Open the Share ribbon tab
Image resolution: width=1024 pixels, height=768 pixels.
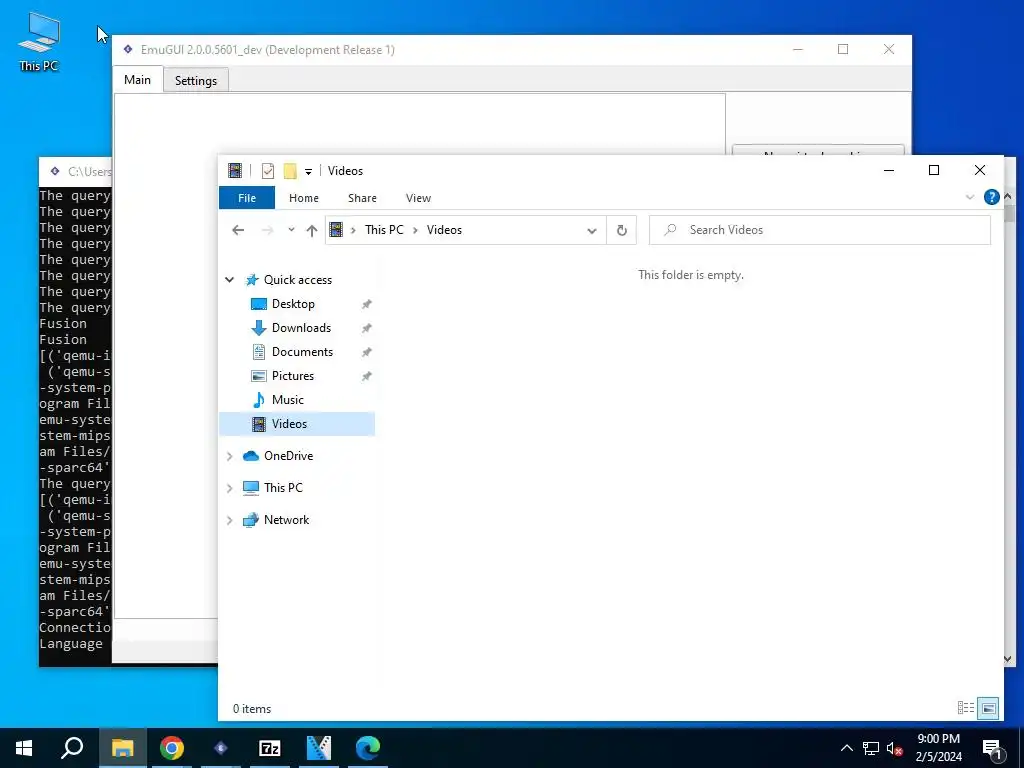pyautogui.click(x=362, y=198)
